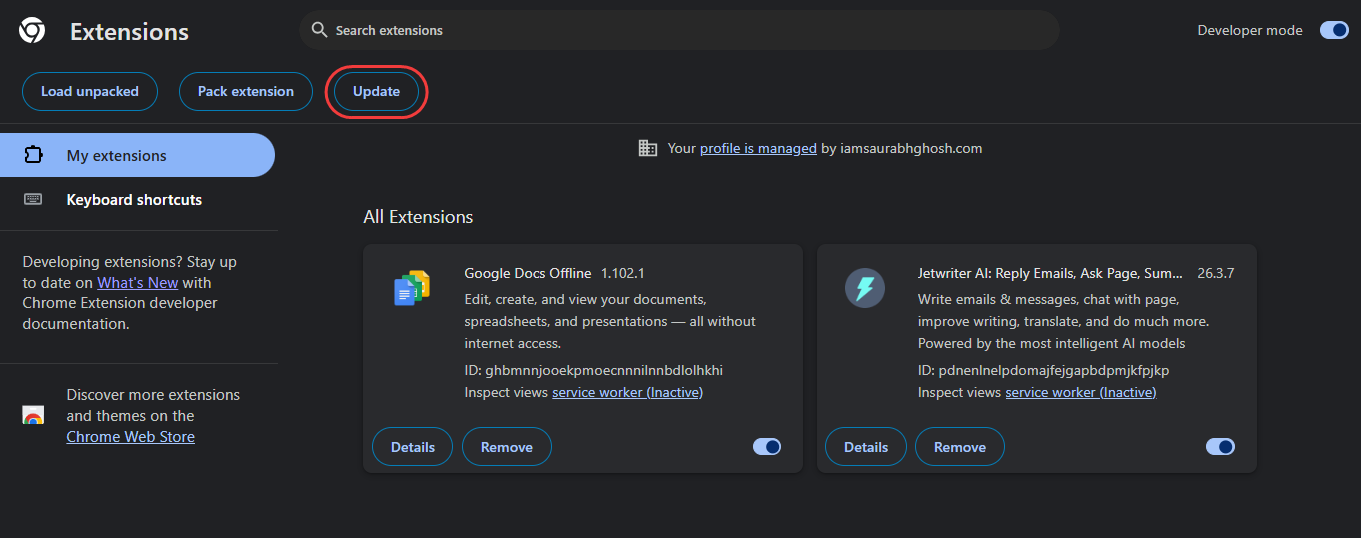Open the My extensions section
This screenshot has height=538, width=1361.
[137, 155]
